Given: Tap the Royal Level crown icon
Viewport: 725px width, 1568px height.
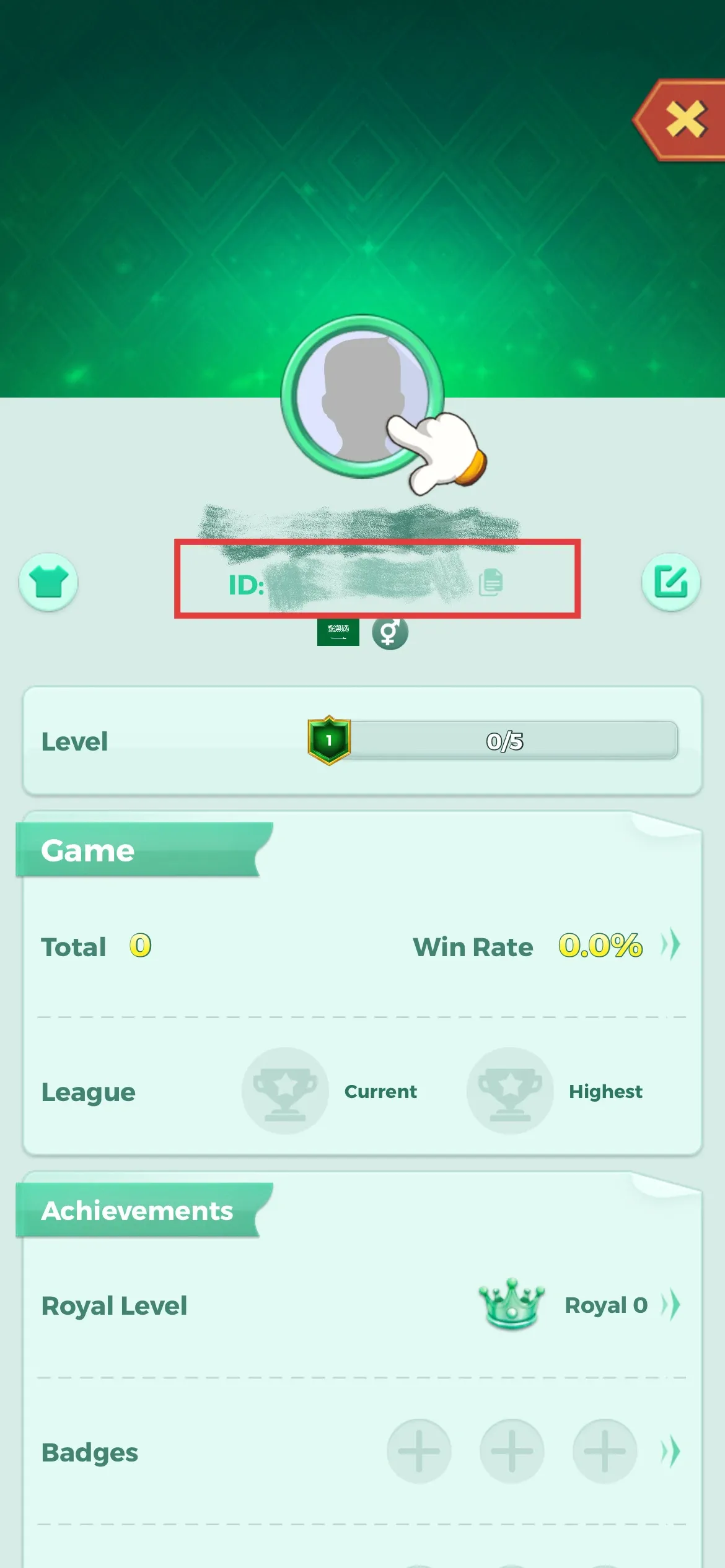Looking at the screenshot, I should [x=511, y=1304].
